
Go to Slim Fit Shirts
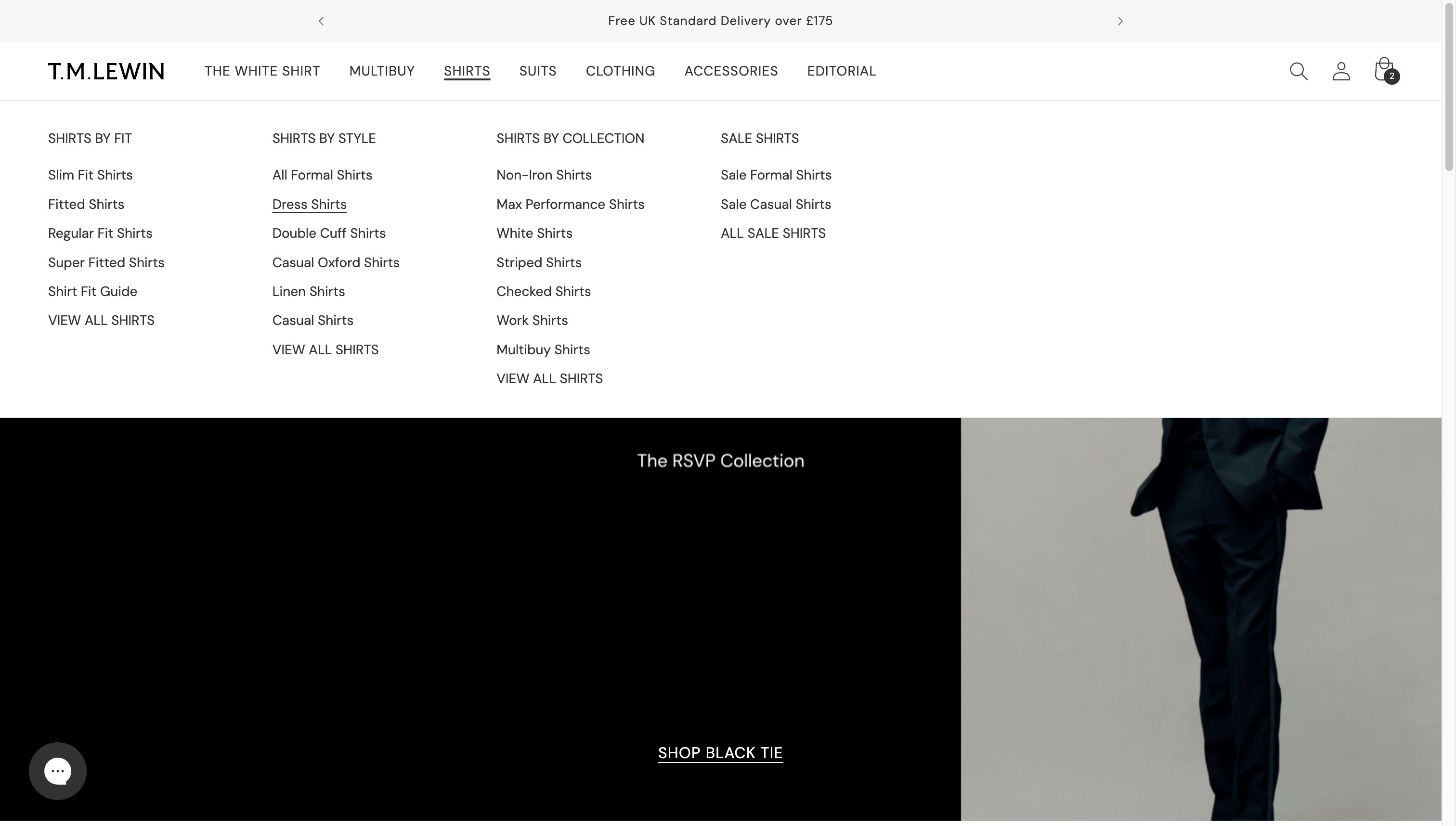pos(90,175)
